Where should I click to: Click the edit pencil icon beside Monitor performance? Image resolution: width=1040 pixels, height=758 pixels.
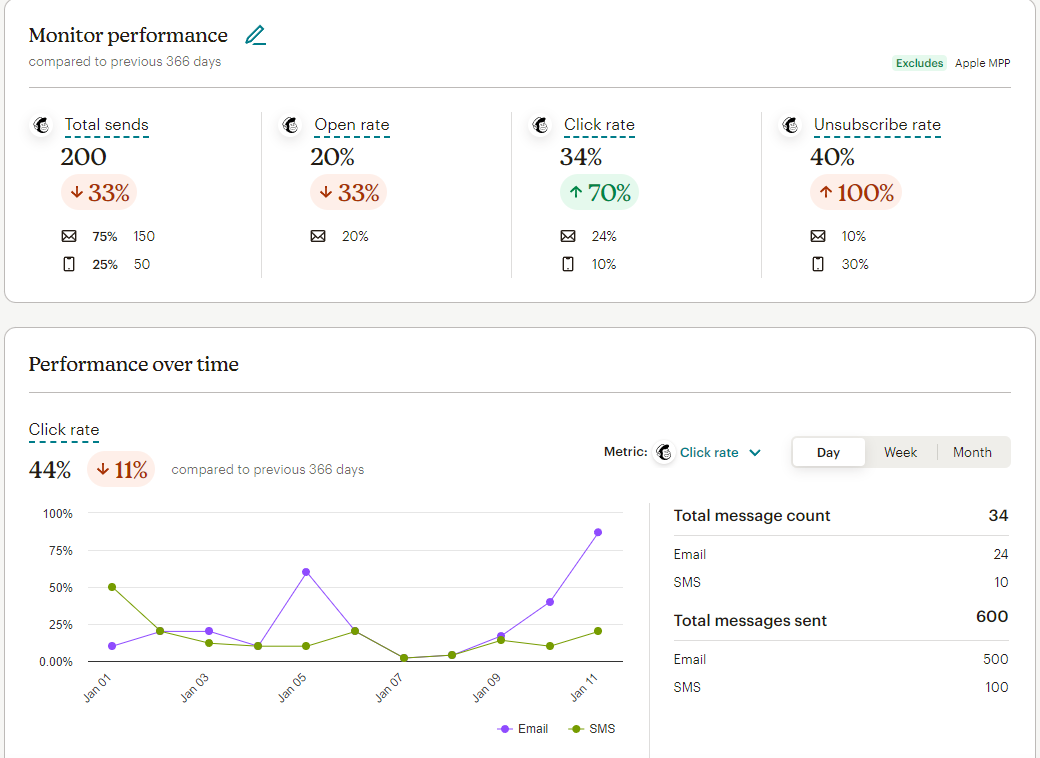256,36
